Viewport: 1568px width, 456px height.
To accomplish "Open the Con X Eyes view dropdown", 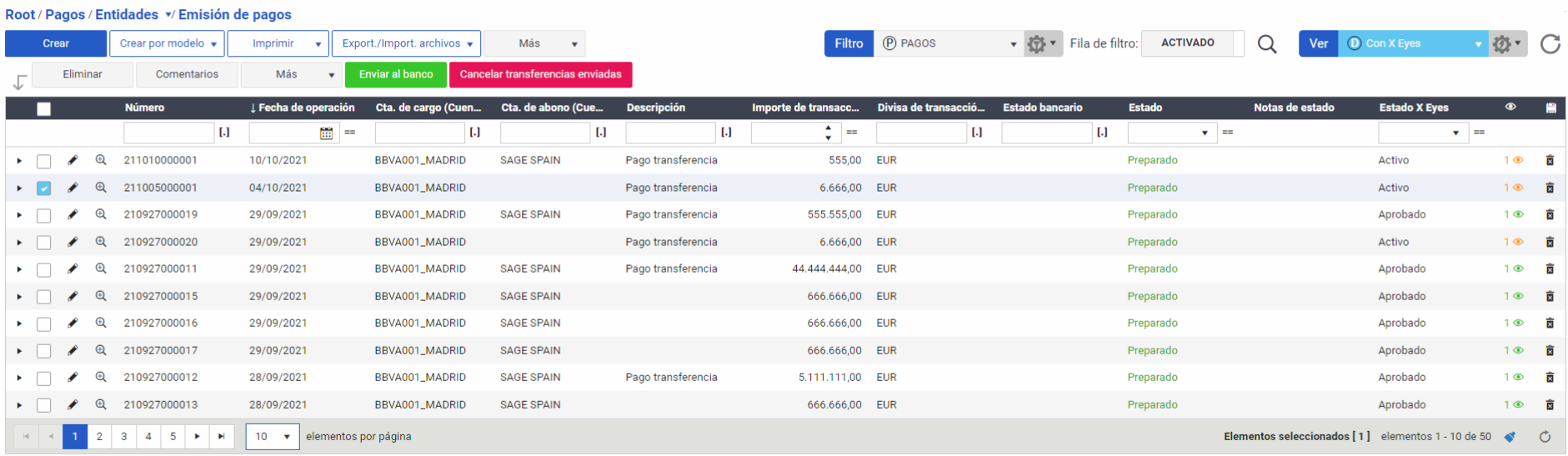I will point(1414,43).
